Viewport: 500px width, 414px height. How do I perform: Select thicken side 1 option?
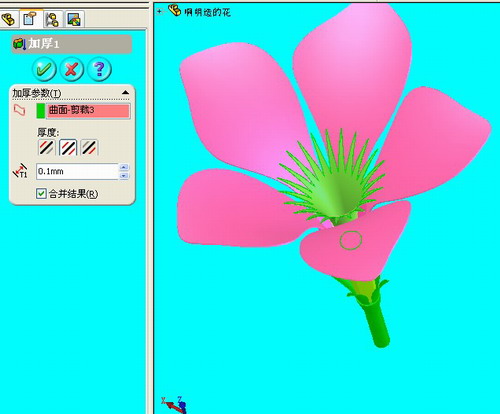(46, 147)
